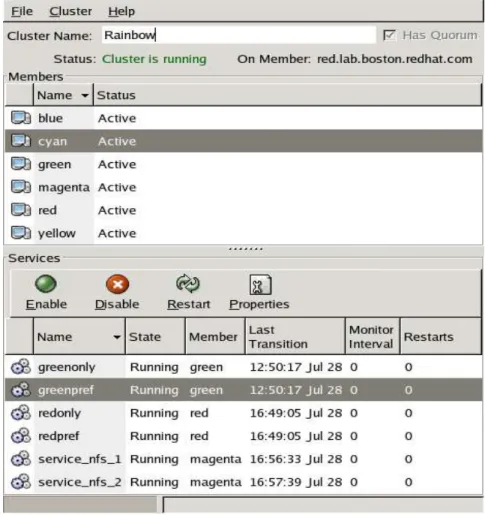Click 16:56:33 Jul 28 transition time
The width and height of the screenshot is (485, 515).
[x=296, y=459]
